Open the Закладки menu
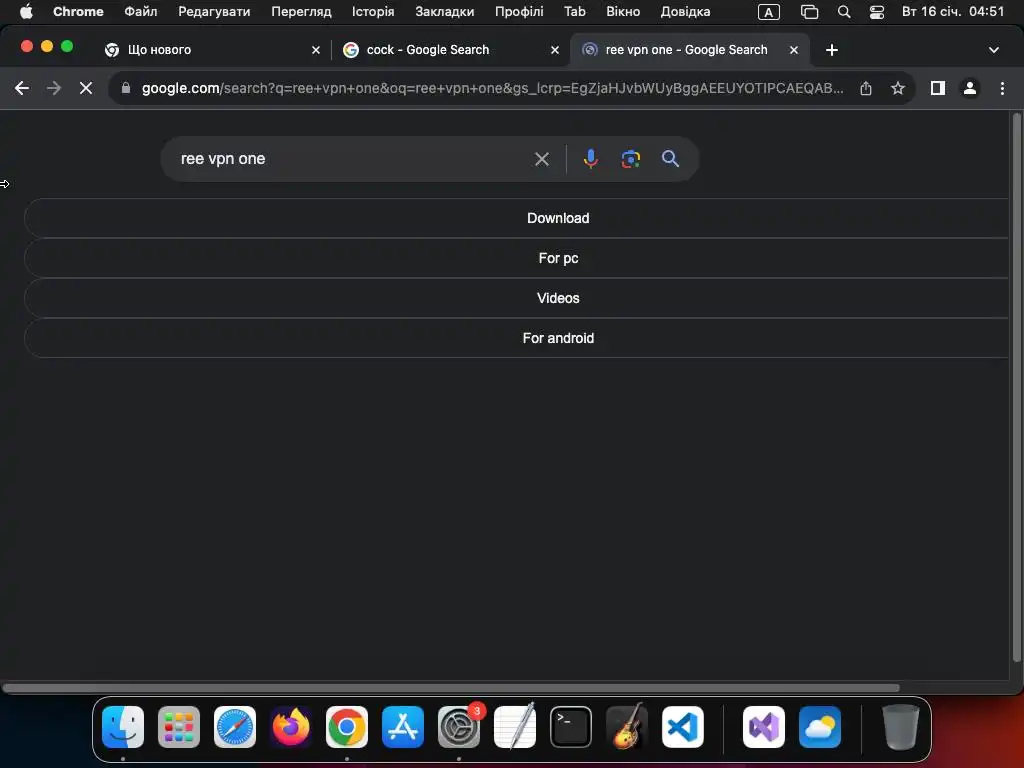Screen dimensions: 1024x768 click(445, 12)
